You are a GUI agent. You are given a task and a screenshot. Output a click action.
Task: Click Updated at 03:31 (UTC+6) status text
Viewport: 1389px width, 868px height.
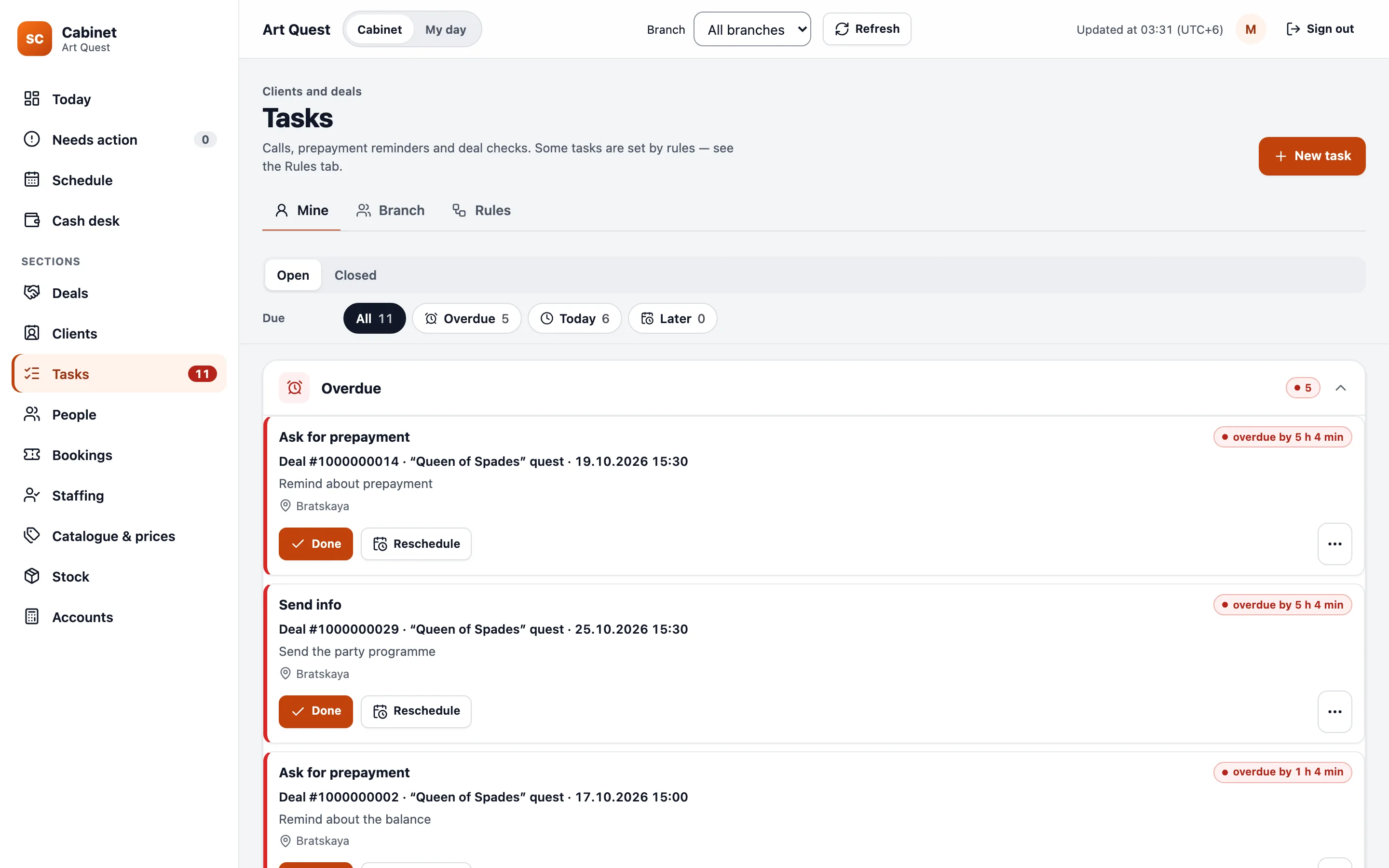click(x=1149, y=29)
